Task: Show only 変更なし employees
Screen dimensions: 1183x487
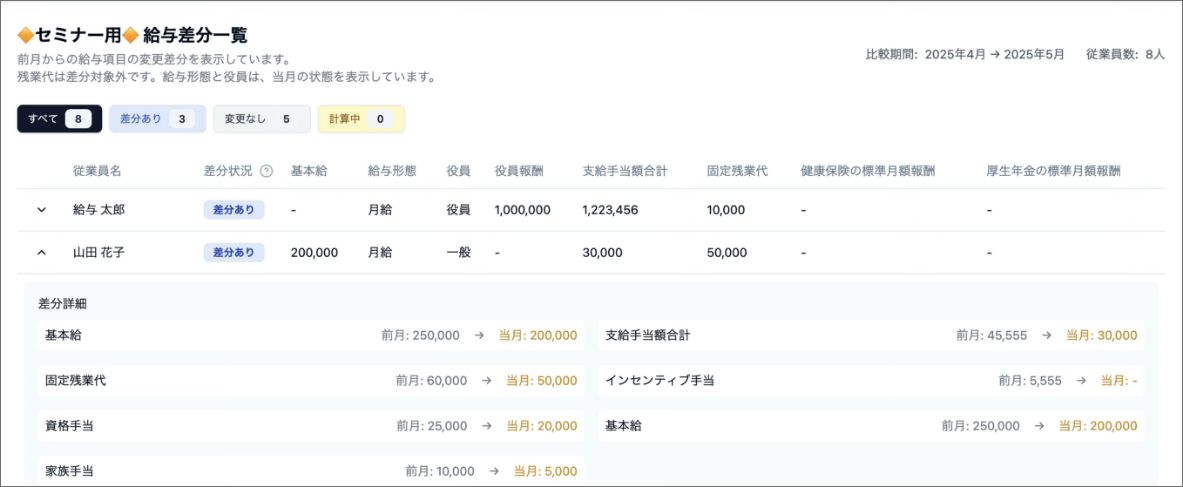Action: pos(261,119)
